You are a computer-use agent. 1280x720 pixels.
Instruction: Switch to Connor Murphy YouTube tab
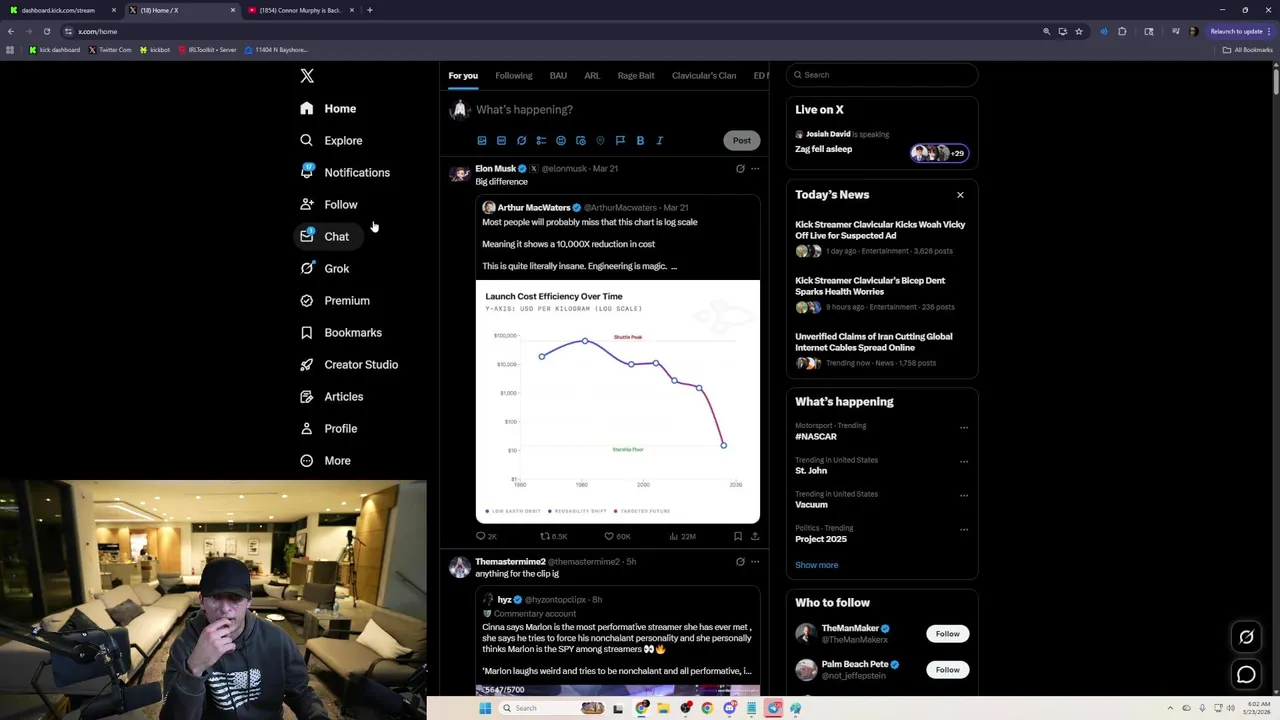coord(302,10)
